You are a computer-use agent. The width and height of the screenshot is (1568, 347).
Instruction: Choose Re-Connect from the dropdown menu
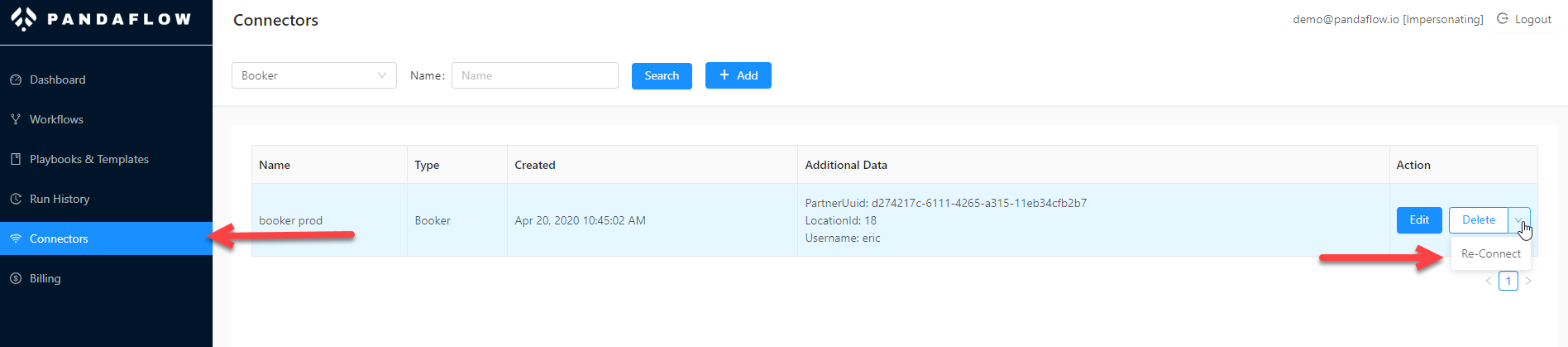coord(1491,253)
